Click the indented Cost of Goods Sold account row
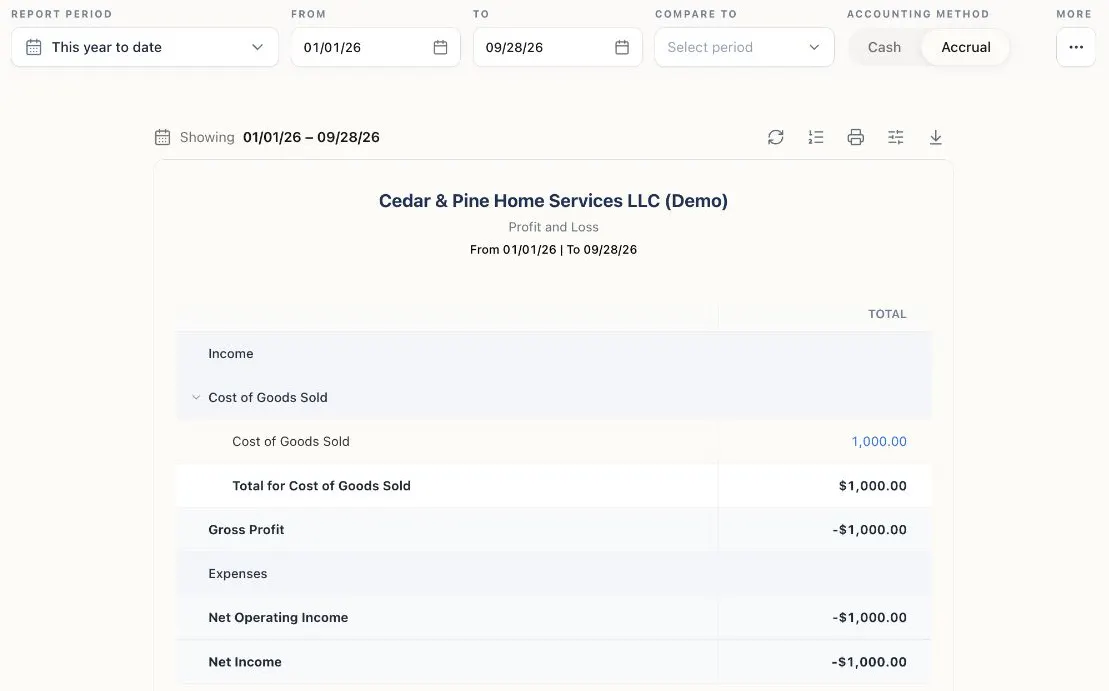This screenshot has width=1109, height=691. [x=553, y=441]
